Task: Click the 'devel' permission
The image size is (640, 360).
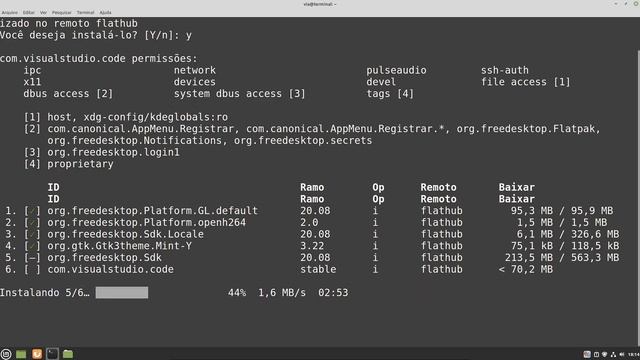Action: pyautogui.click(x=381, y=82)
